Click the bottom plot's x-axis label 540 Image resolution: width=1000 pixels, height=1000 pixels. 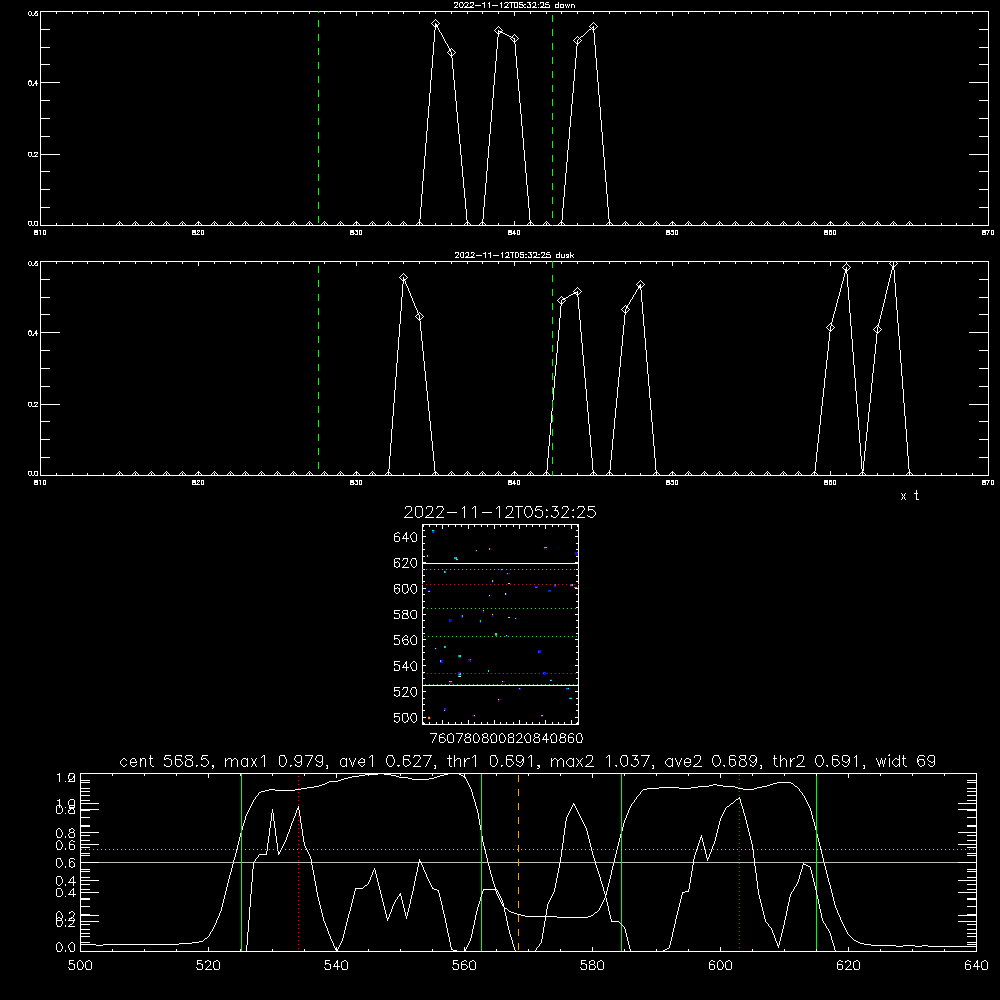pyautogui.click(x=336, y=966)
